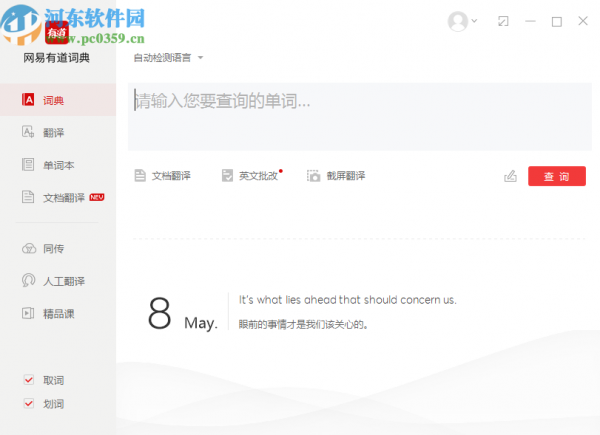Select the 文档翻译 sidebar document icon
The height and width of the screenshot is (435, 600).
28,197
